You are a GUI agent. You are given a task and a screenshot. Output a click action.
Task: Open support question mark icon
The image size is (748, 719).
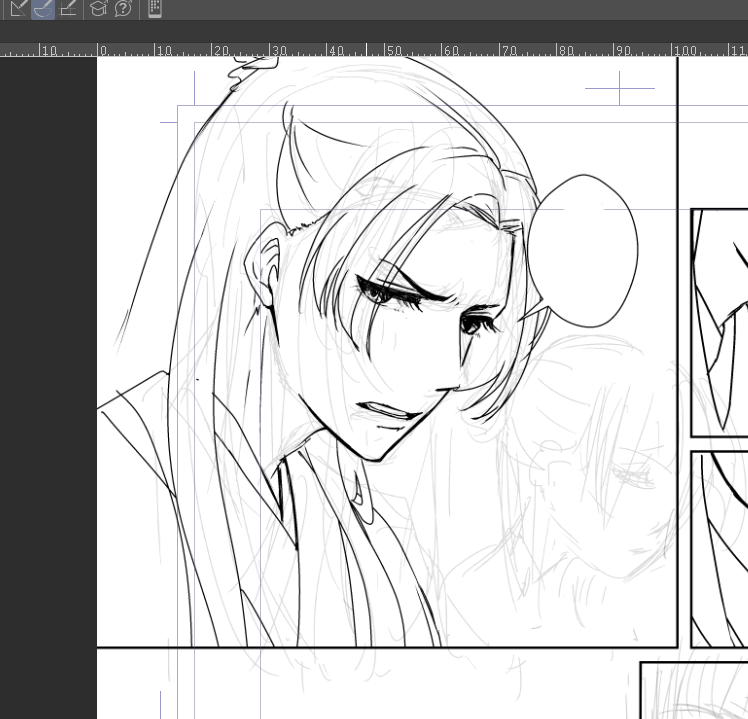pos(123,8)
